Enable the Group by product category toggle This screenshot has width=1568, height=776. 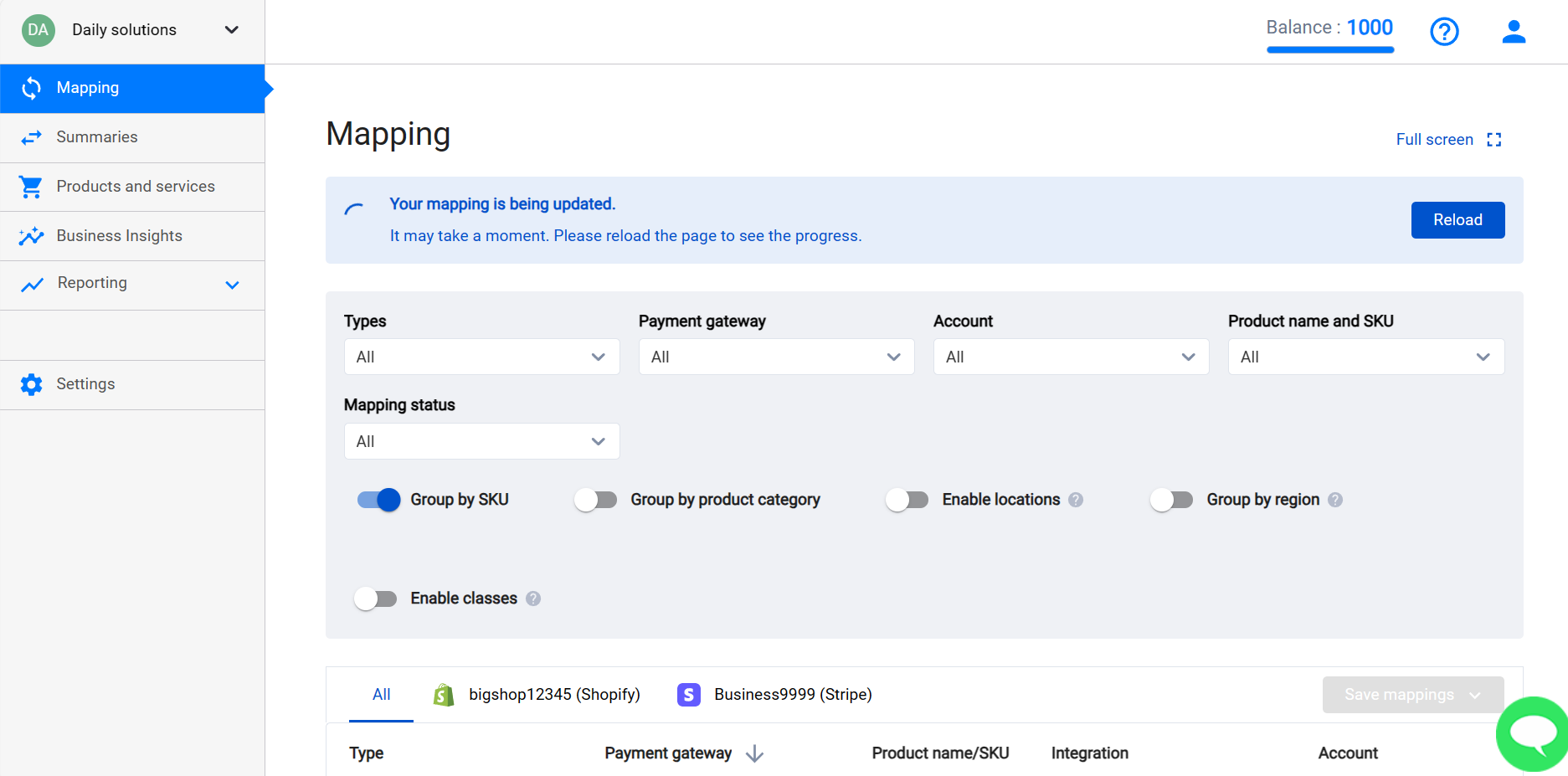[596, 499]
